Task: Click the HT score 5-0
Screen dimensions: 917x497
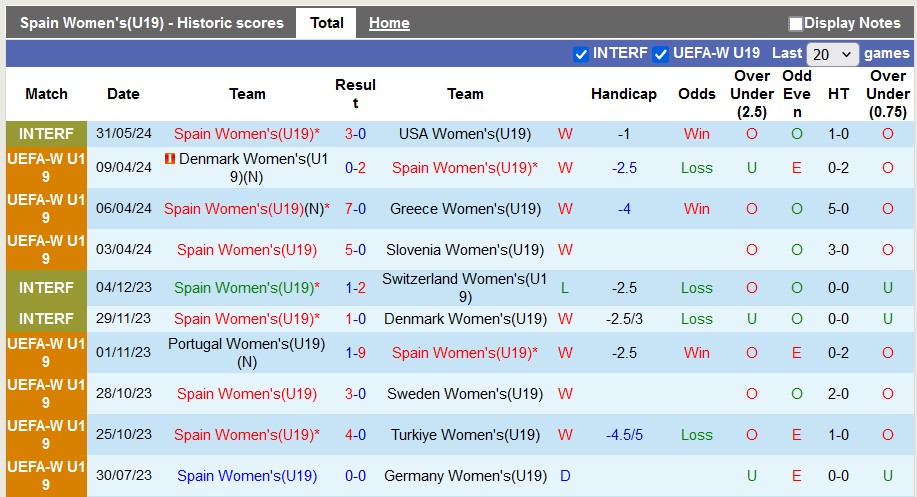Action: coord(838,209)
